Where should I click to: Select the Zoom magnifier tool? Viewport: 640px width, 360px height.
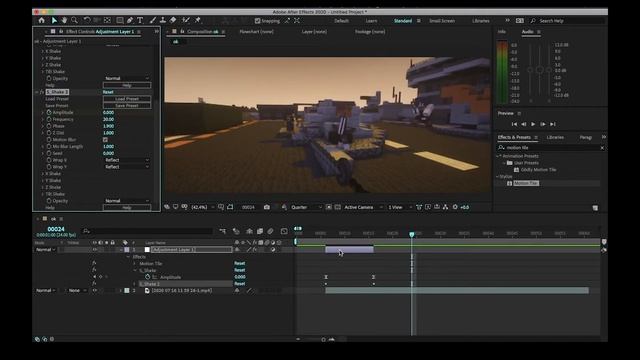(74, 20)
